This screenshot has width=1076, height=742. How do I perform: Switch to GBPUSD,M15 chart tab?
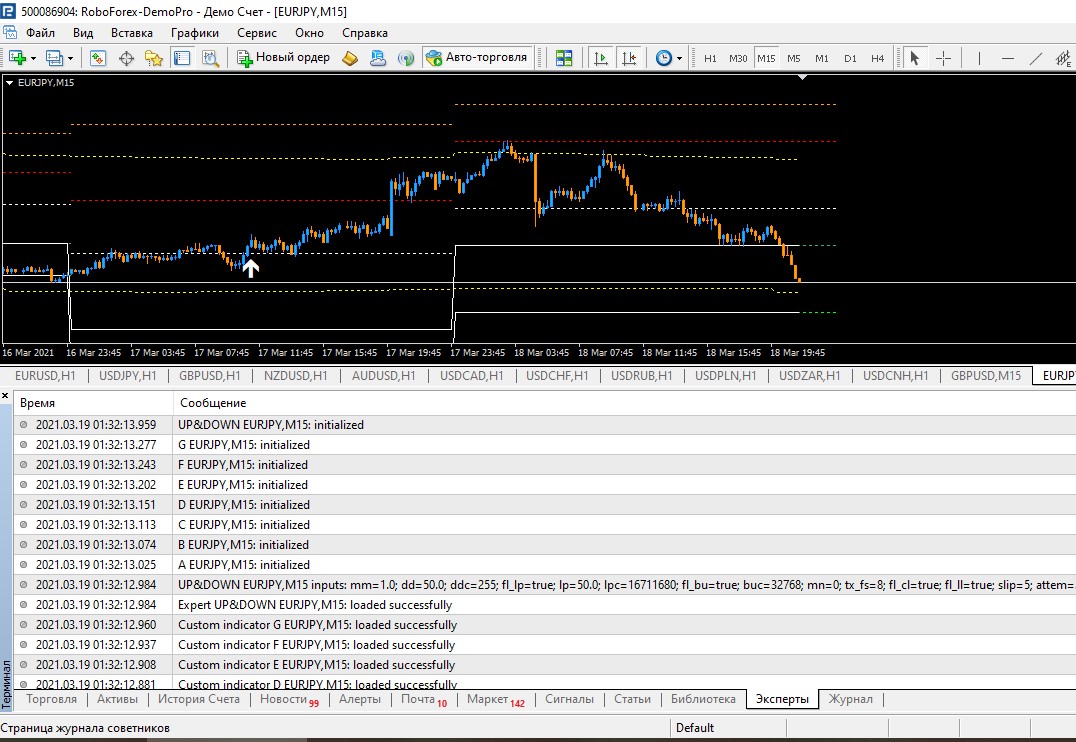coord(986,375)
